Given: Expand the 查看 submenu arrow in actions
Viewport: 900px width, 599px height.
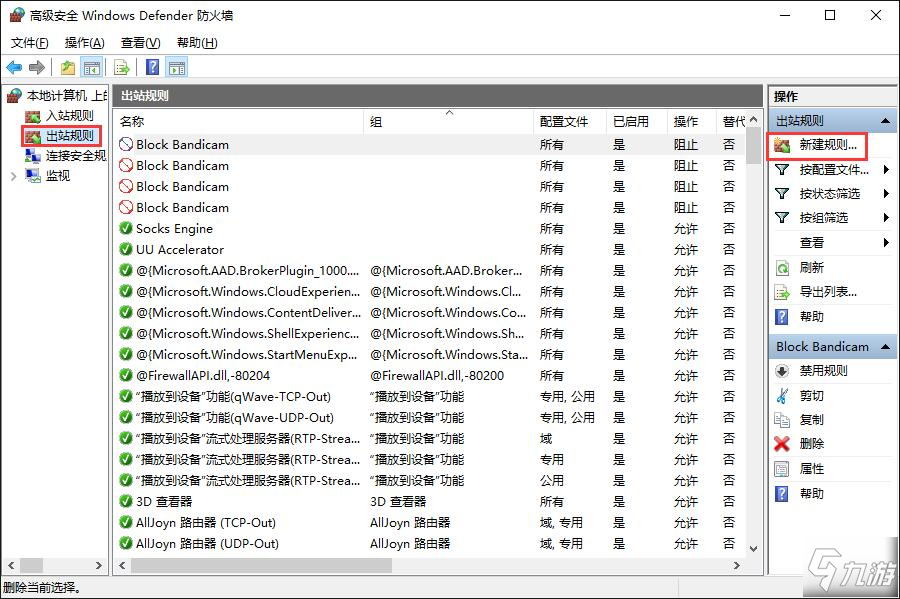Looking at the screenshot, I should pyautogui.click(x=886, y=243).
